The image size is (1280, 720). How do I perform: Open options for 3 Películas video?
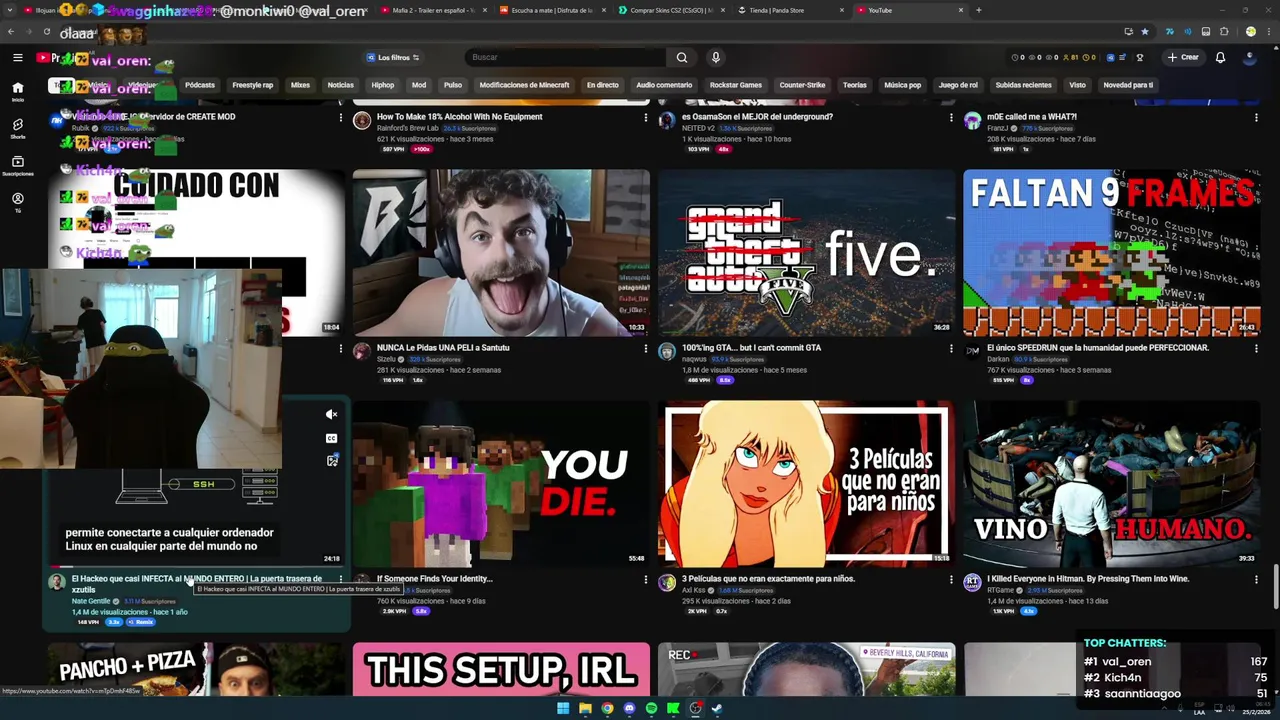(951, 580)
